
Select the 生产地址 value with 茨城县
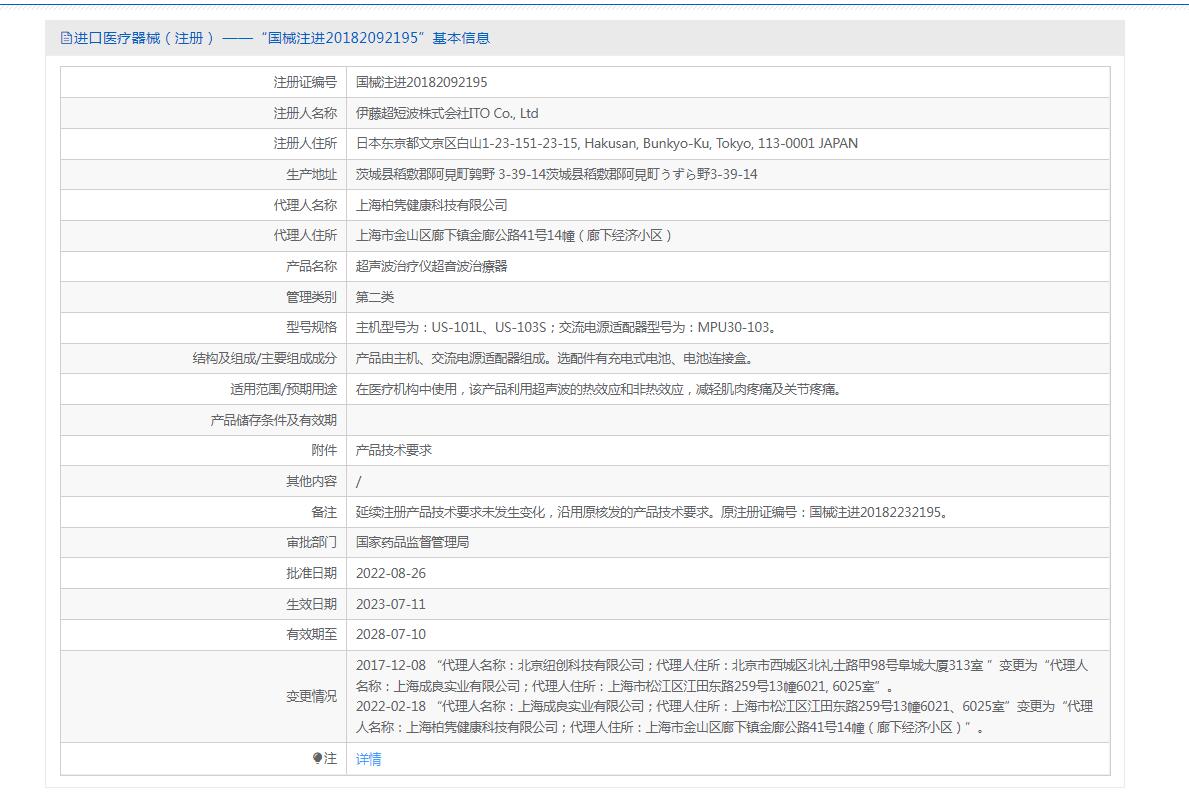click(556, 175)
